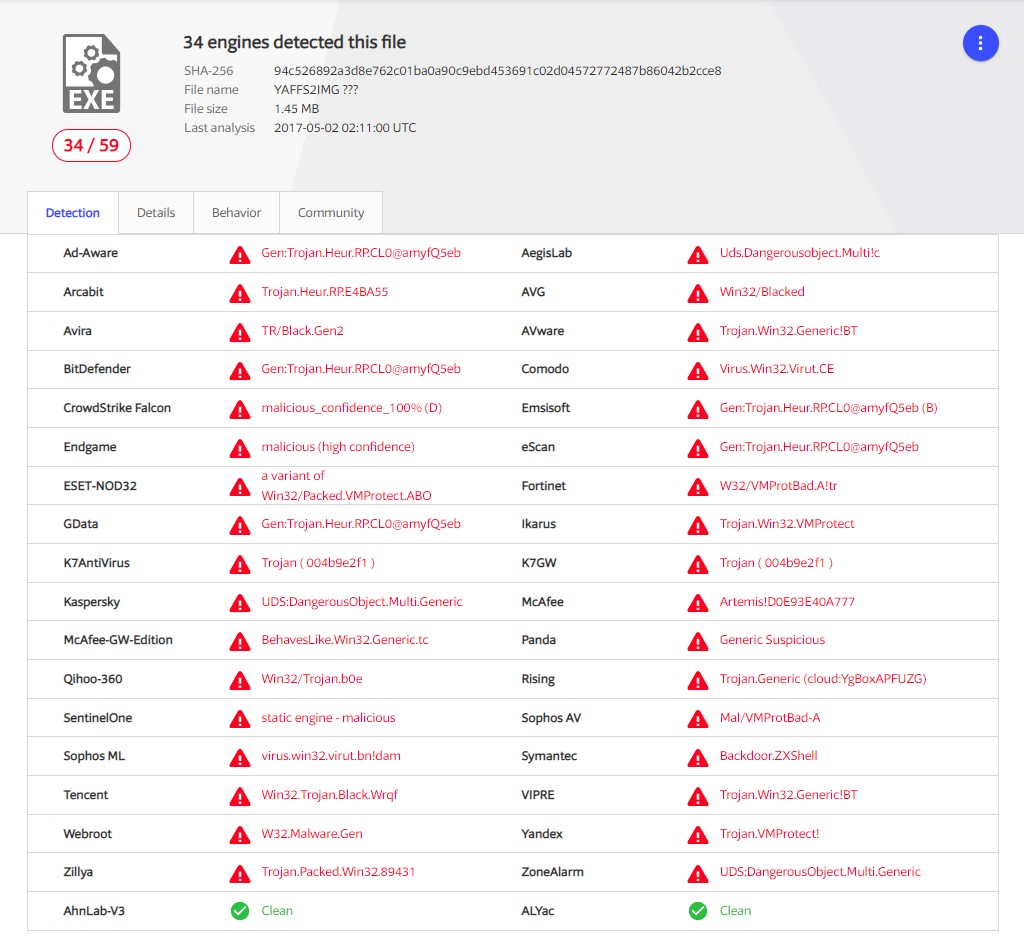This screenshot has height=950, width=1024.
Task: Click the Endgame warning icon
Action: click(240, 449)
